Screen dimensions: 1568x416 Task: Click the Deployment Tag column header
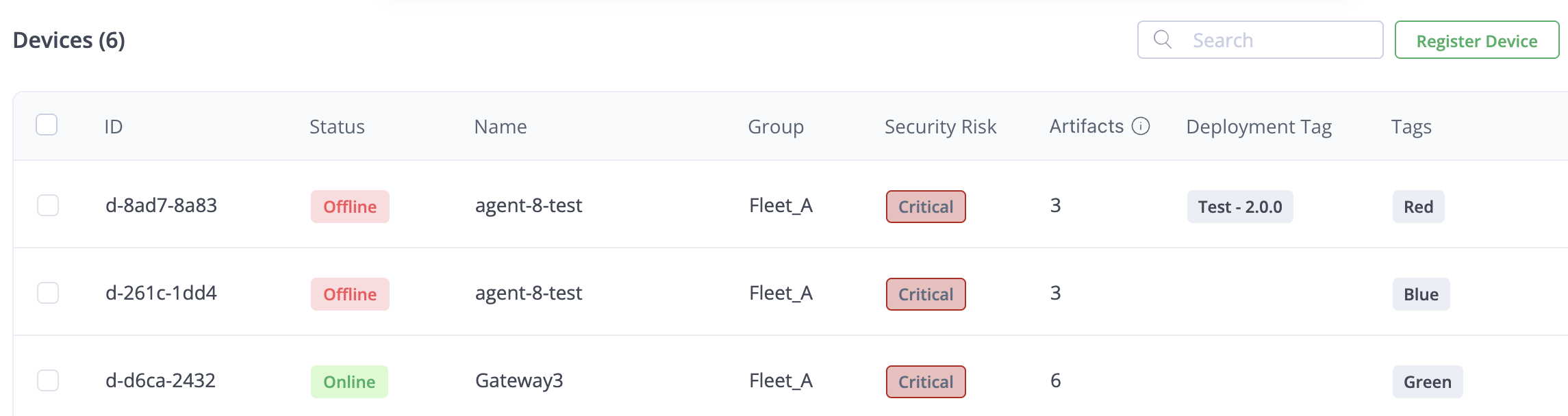[1259, 127]
